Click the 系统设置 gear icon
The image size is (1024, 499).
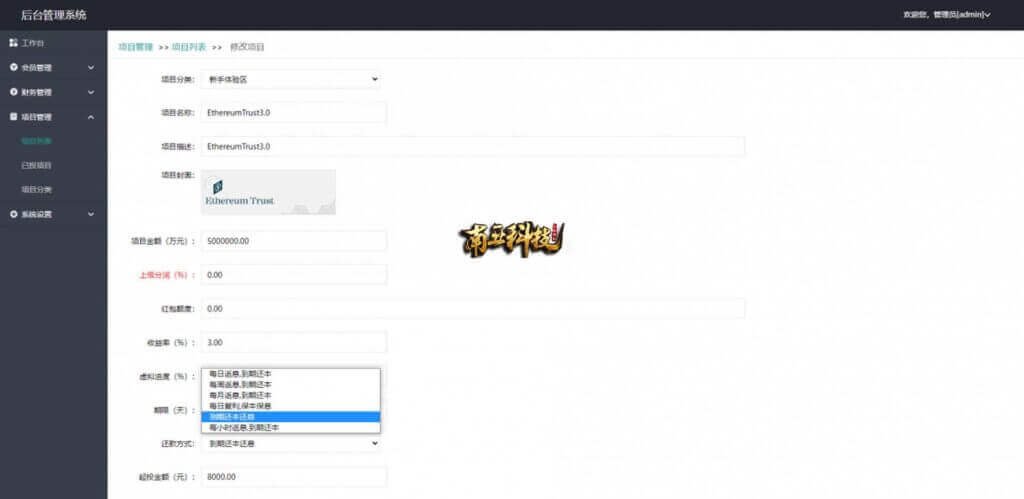point(13,214)
